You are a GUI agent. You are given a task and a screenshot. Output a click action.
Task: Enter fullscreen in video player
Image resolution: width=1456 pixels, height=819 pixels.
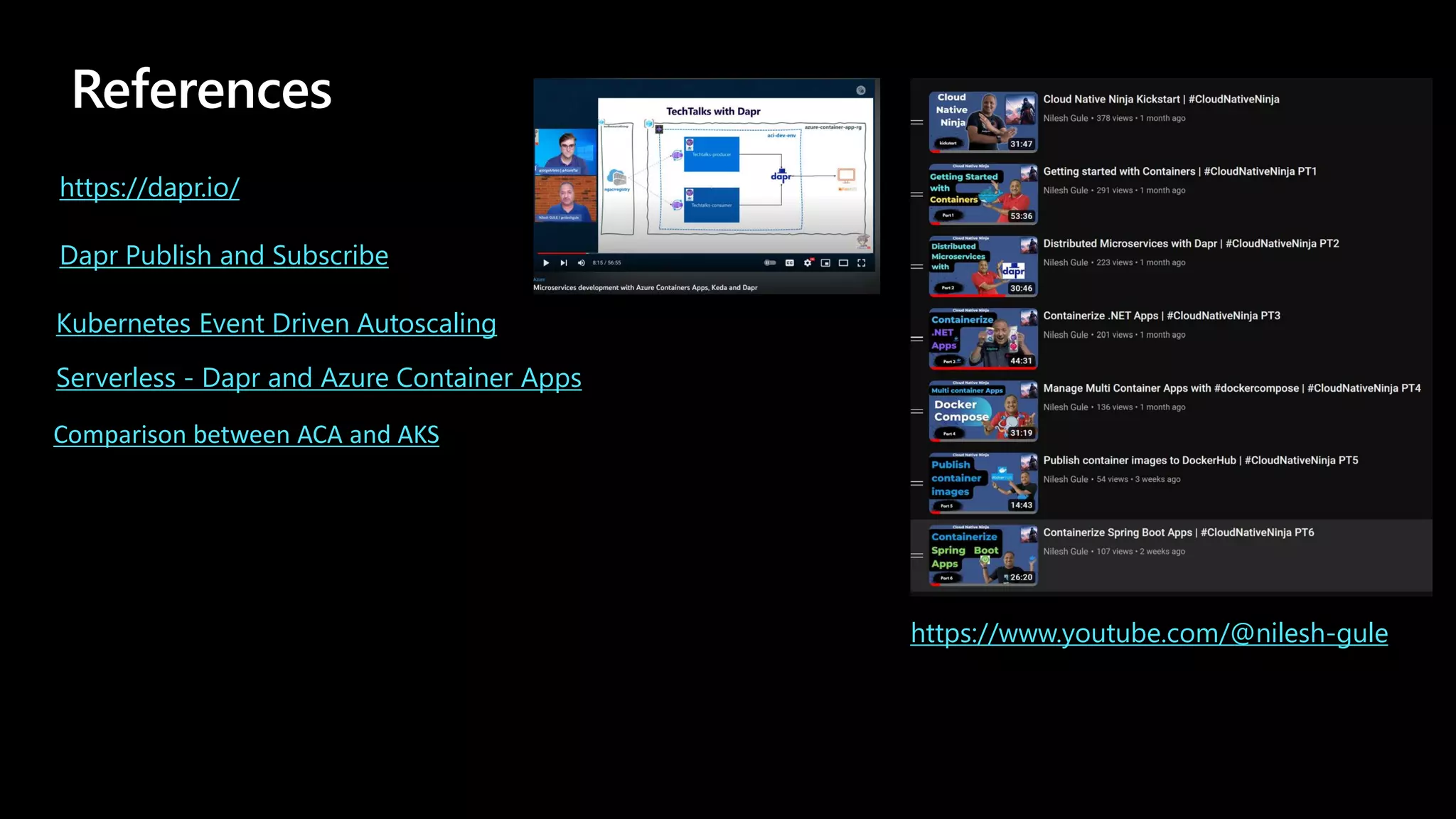click(862, 263)
